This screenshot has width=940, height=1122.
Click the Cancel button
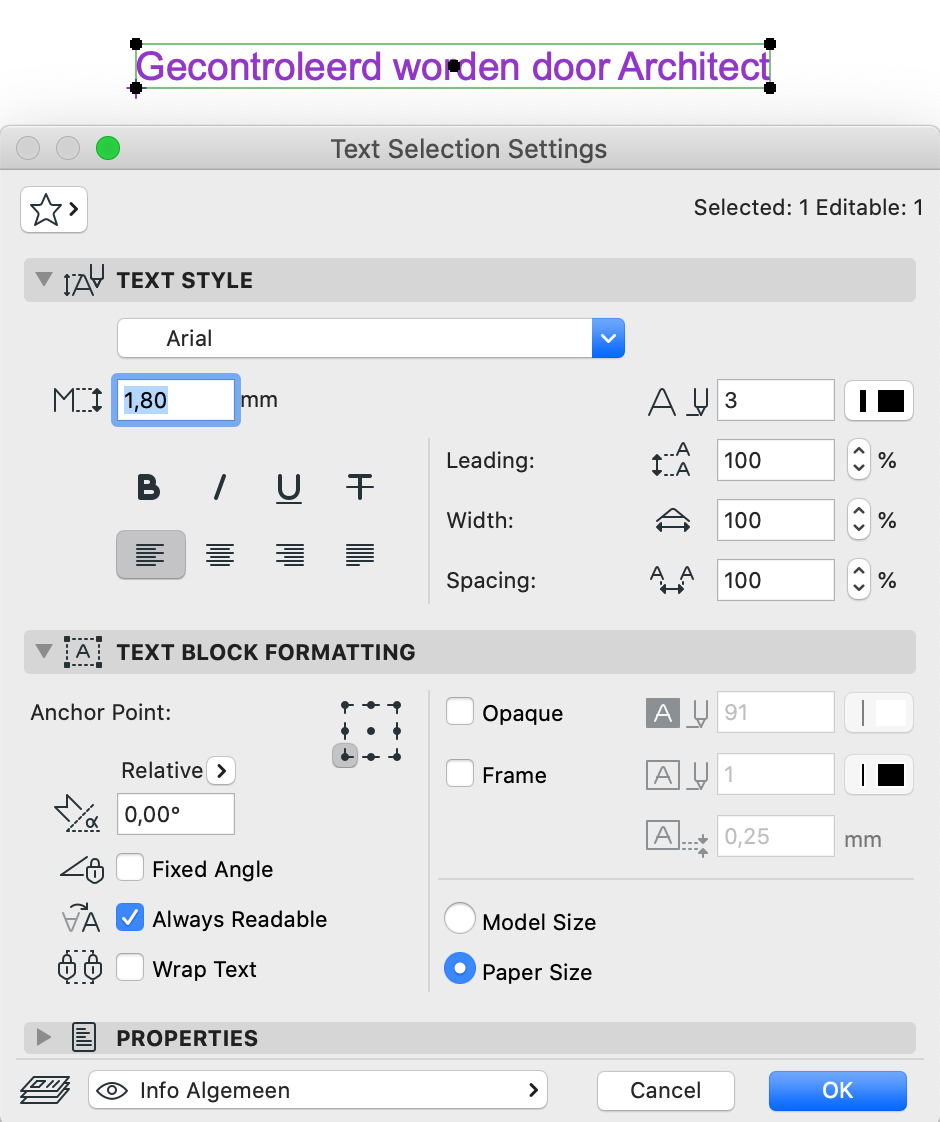point(665,1090)
